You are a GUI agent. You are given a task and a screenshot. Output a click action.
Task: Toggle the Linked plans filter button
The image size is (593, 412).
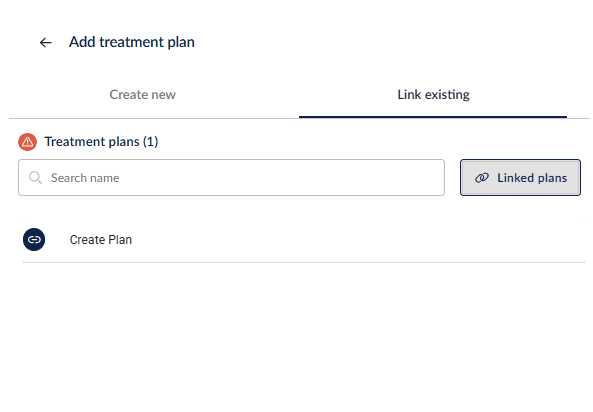coord(520,177)
